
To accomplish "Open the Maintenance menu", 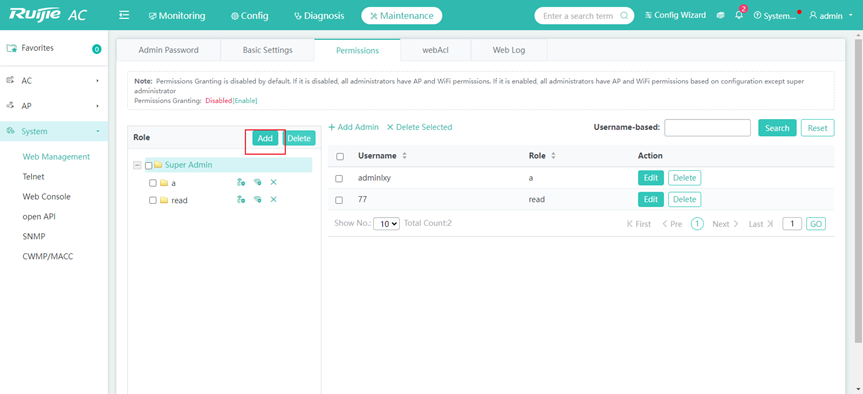I will pos(402,16).
